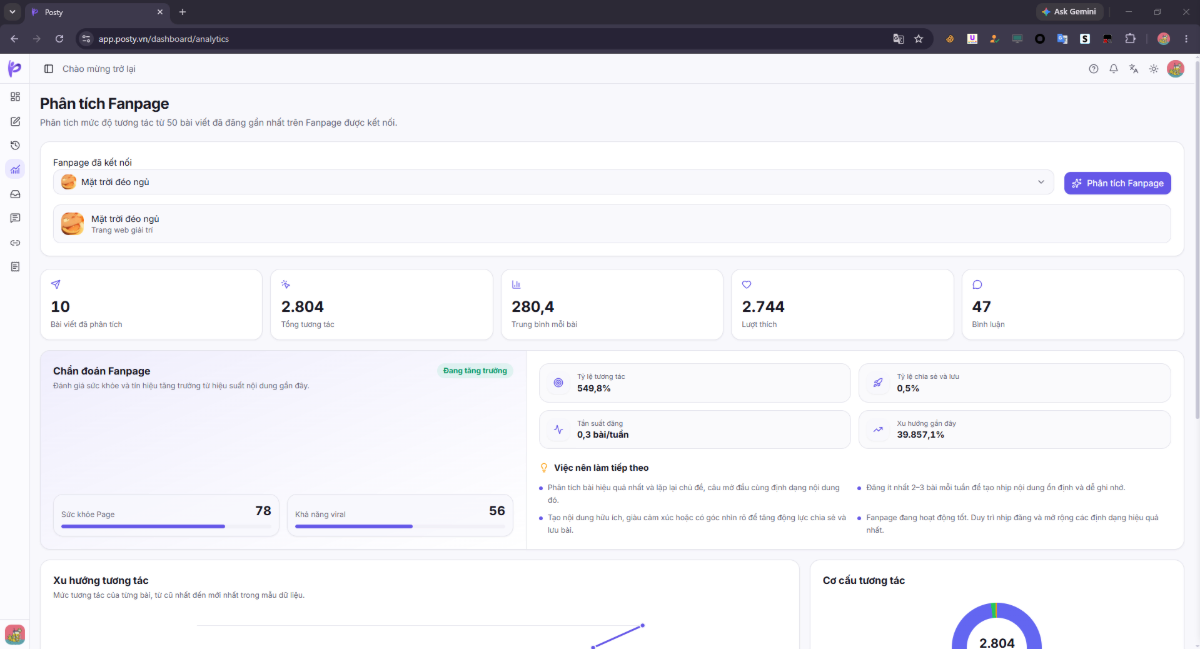1200x649 pixels.
Task: Click the cookie extension icon
Action: (x=950, y=39)
